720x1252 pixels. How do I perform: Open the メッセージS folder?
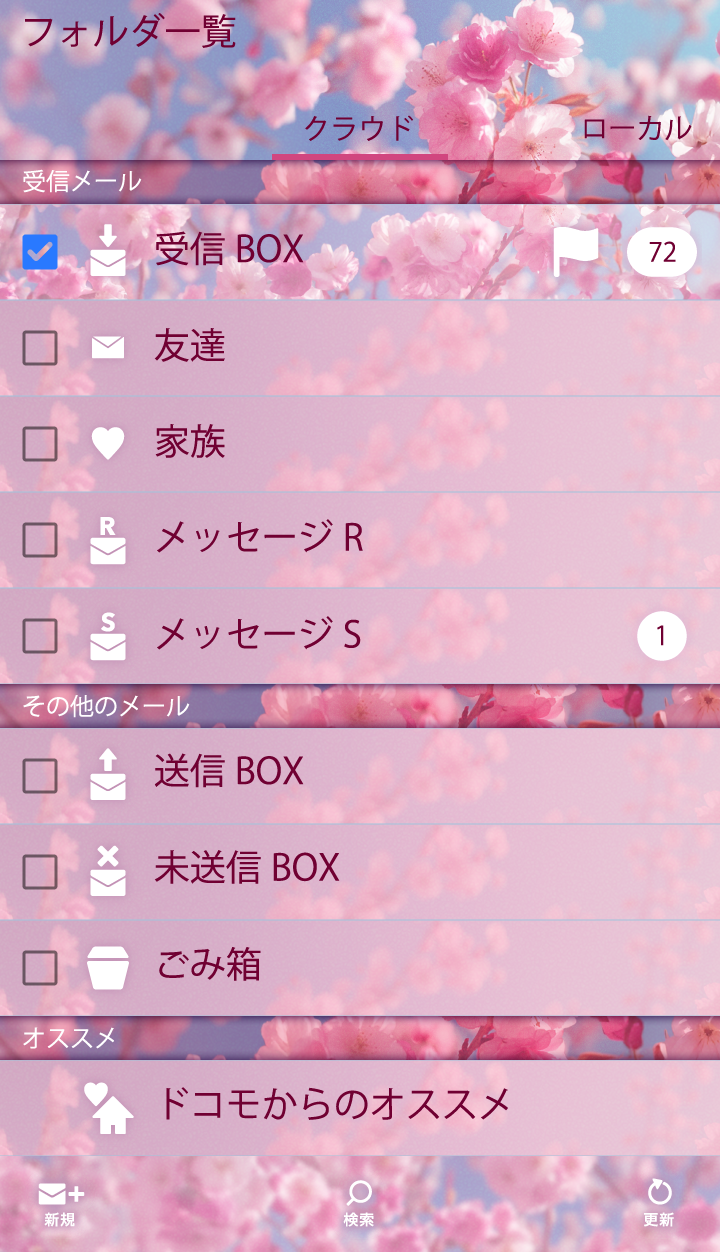258,635
